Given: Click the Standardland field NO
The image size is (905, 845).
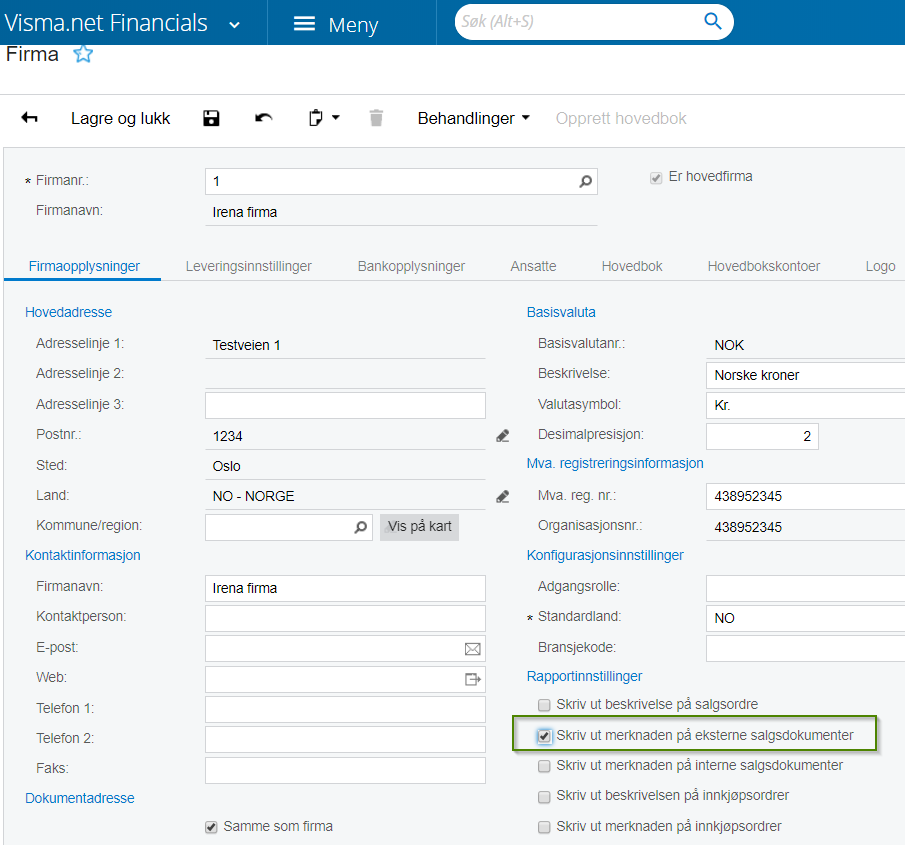Looking at the screenshot, I should tap(806, 618).
